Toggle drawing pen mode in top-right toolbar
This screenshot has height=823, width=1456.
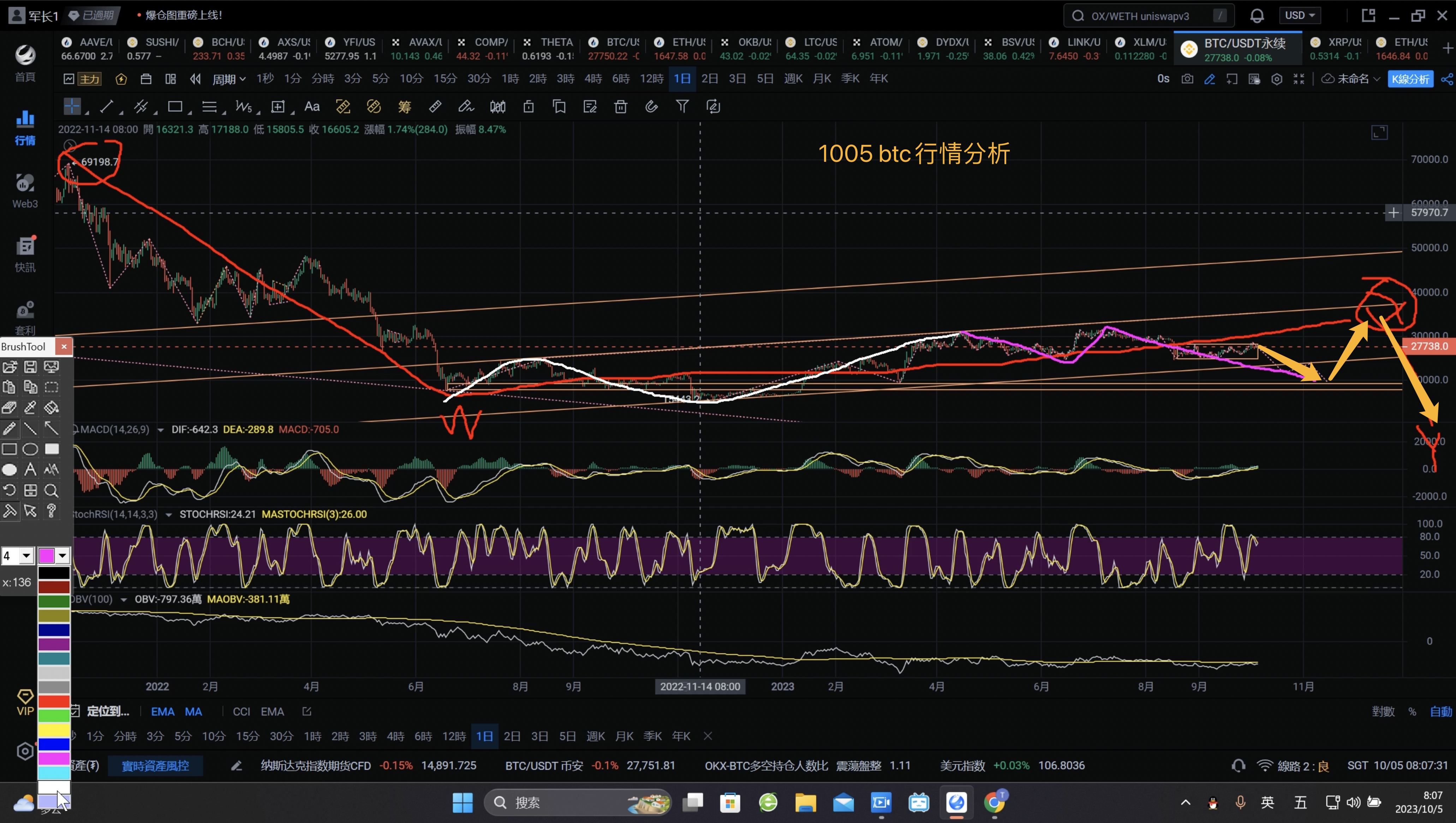pyautogui.click(x=1210, y=79)
